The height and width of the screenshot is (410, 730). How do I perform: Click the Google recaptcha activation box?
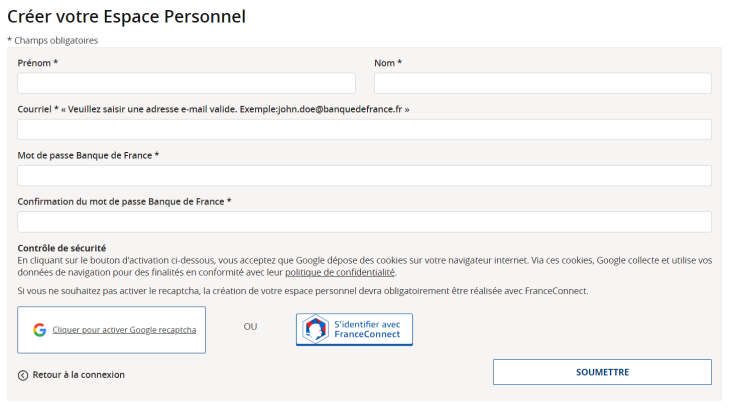[112, 329]
